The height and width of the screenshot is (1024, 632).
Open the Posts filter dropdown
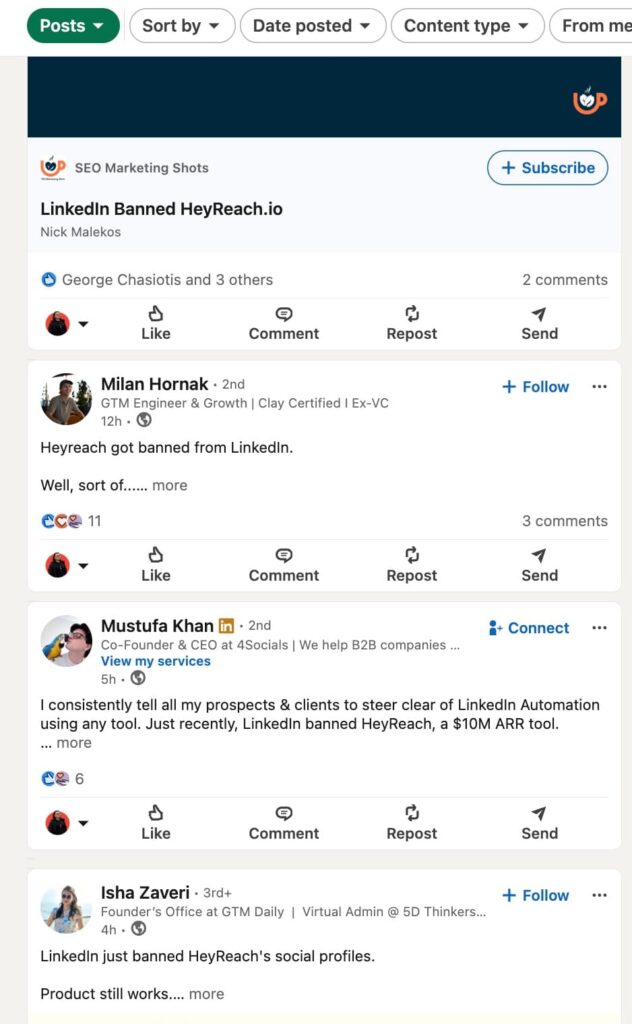(73, 26)
